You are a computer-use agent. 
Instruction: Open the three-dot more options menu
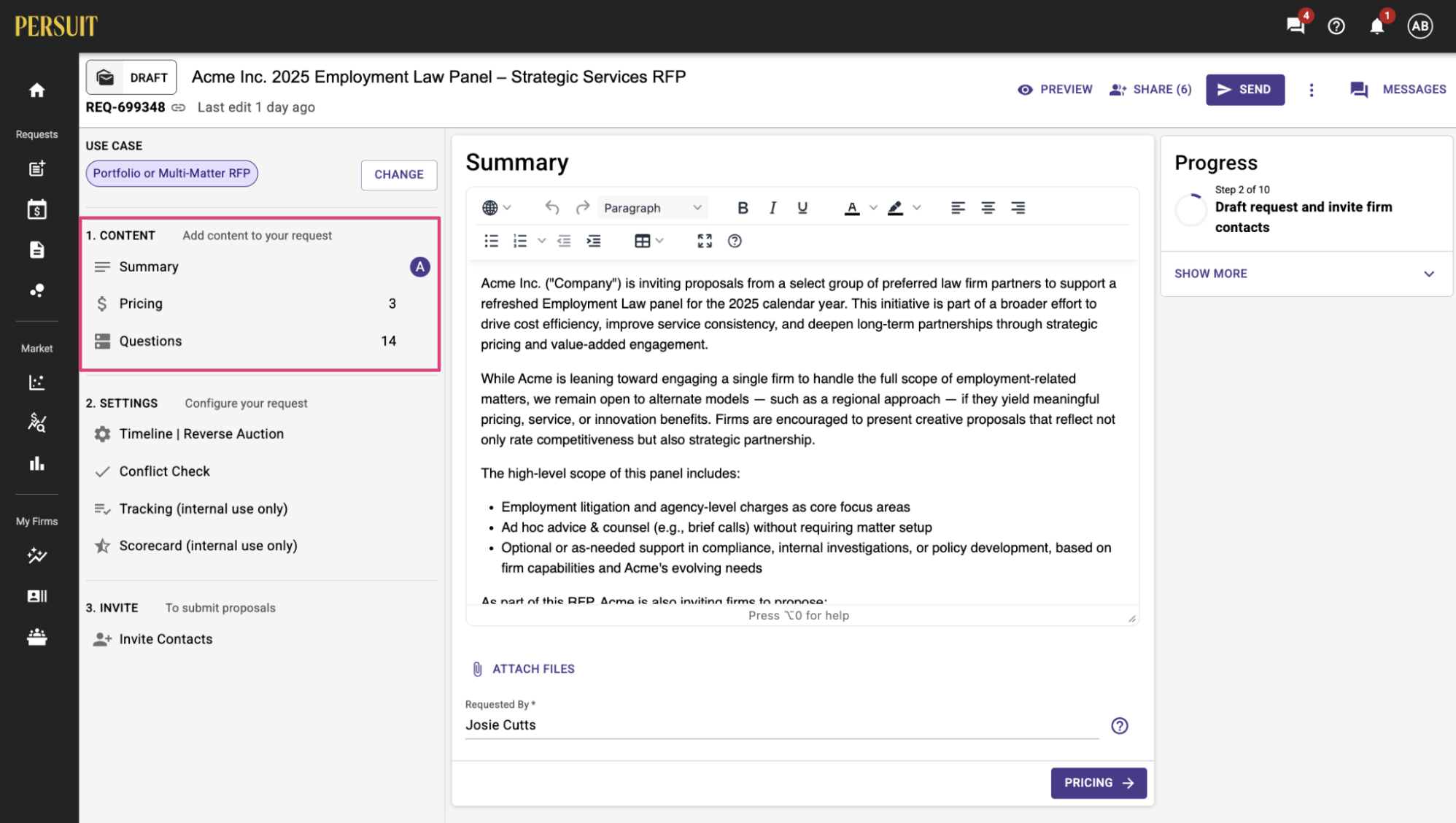[1311, 90]
